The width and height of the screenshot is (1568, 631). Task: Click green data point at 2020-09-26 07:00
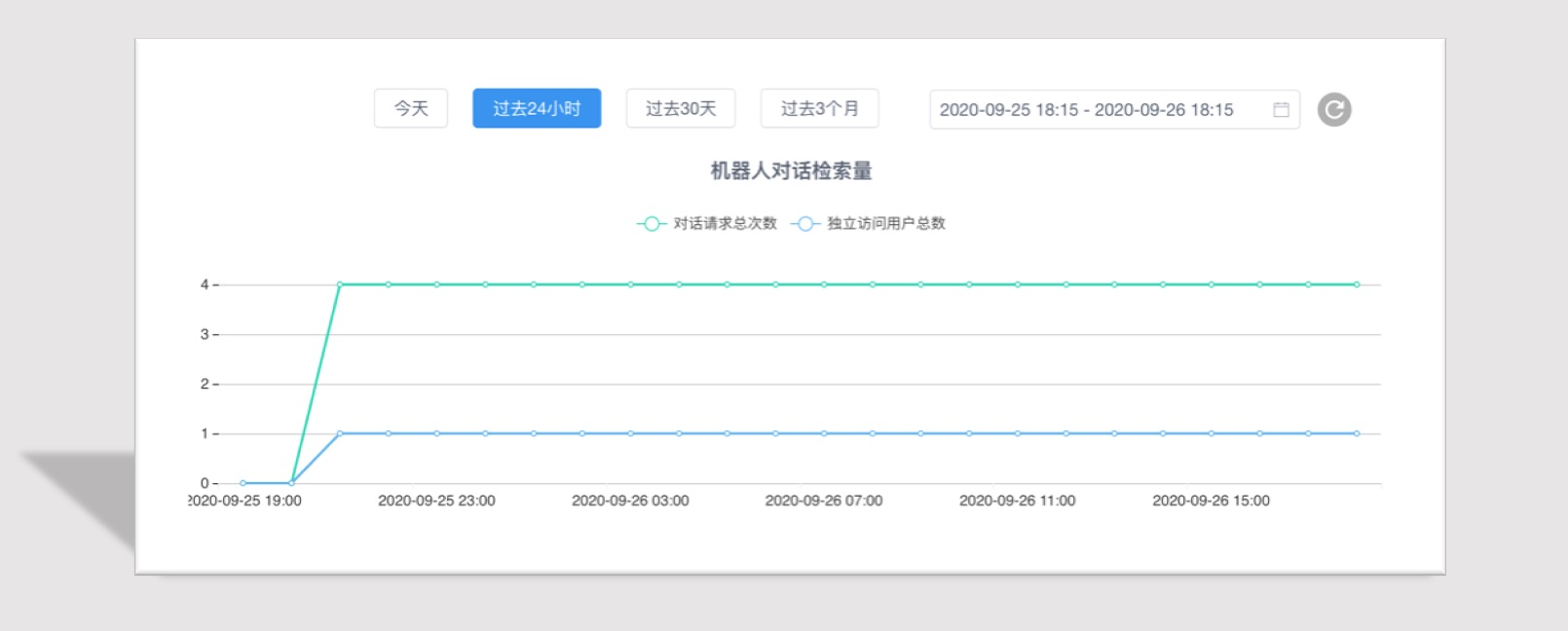coord(824,284)
